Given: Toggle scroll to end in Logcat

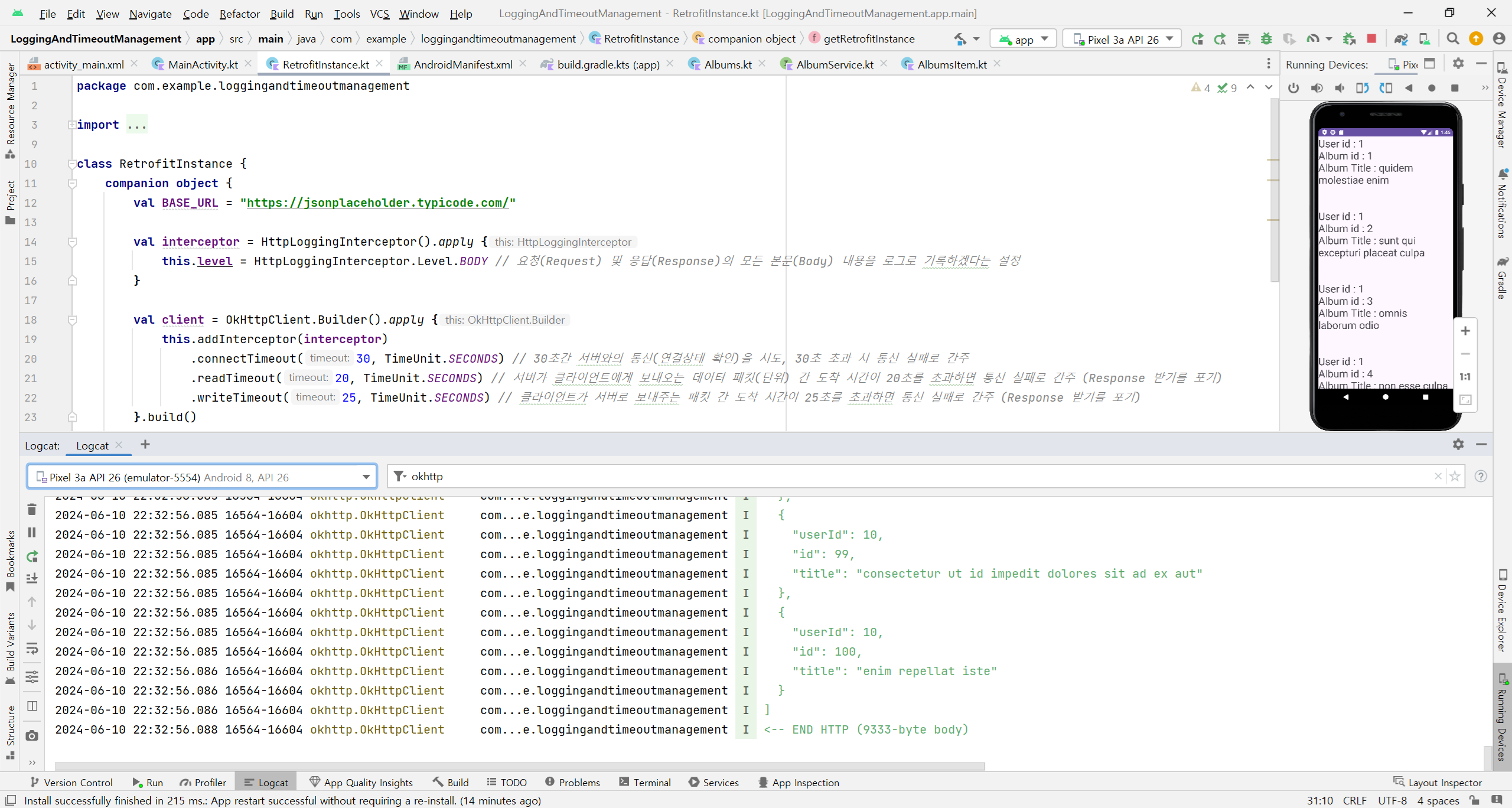Looking at the screenshot, I should [x=32, y=578].
